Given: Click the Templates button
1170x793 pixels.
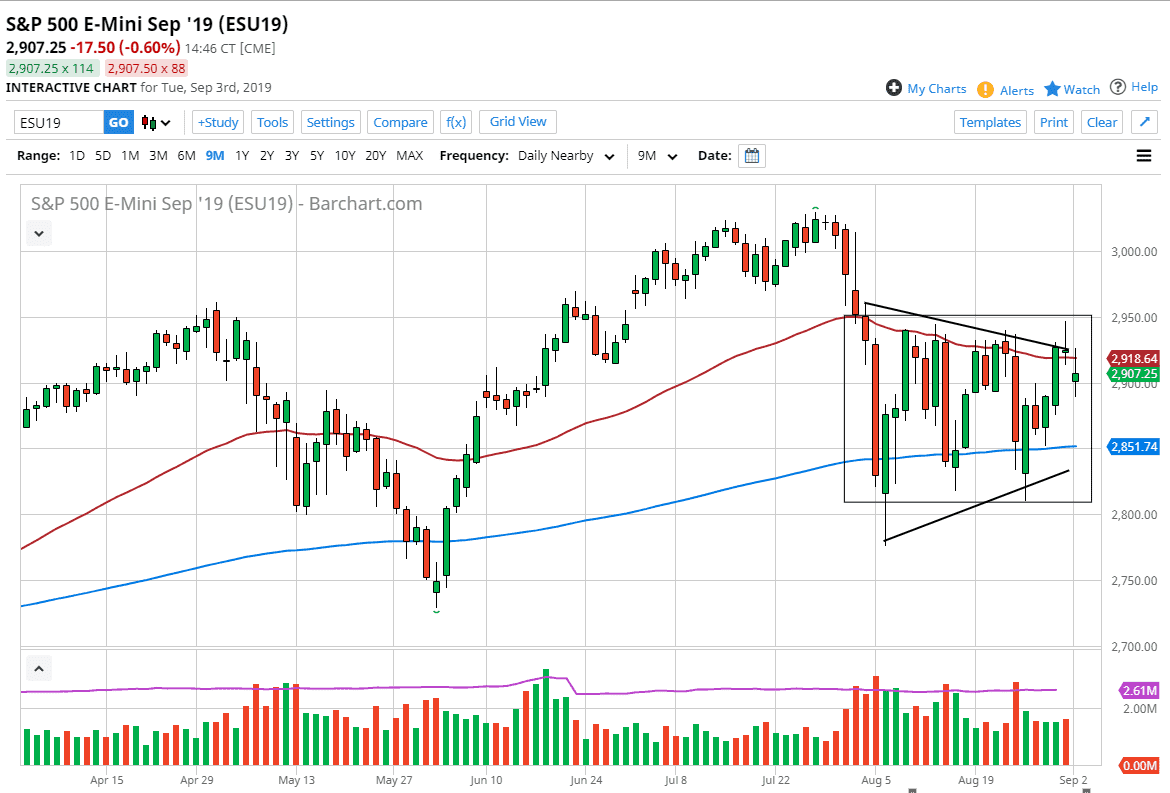Looking at the screenshot, I should pyautogui.click(x=990, y=122).
